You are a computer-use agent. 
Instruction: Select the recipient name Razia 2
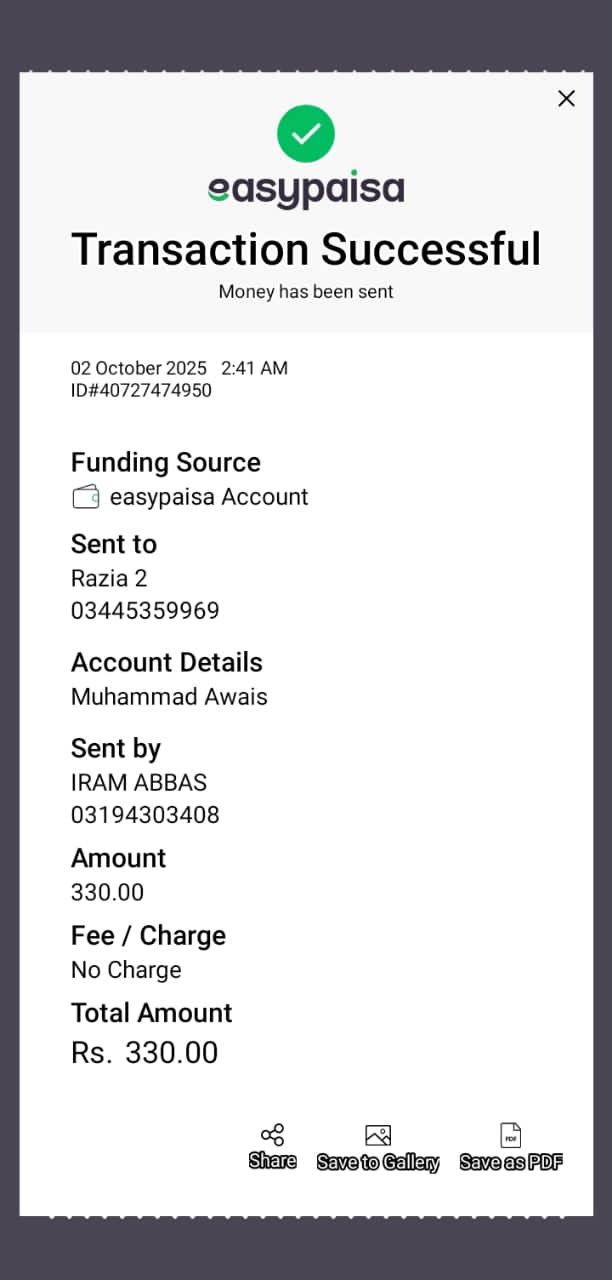click(109, 578)
